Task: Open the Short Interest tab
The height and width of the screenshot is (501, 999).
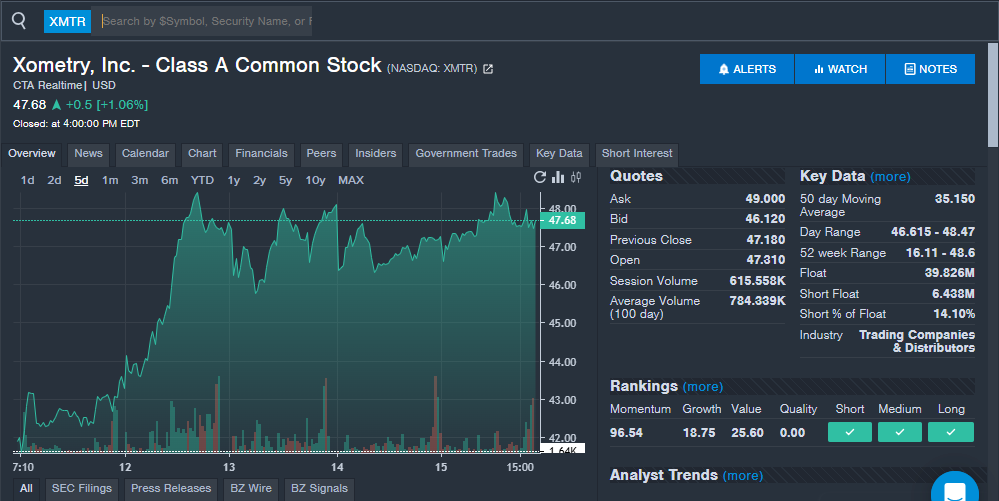Action: [x=636, y=154]
